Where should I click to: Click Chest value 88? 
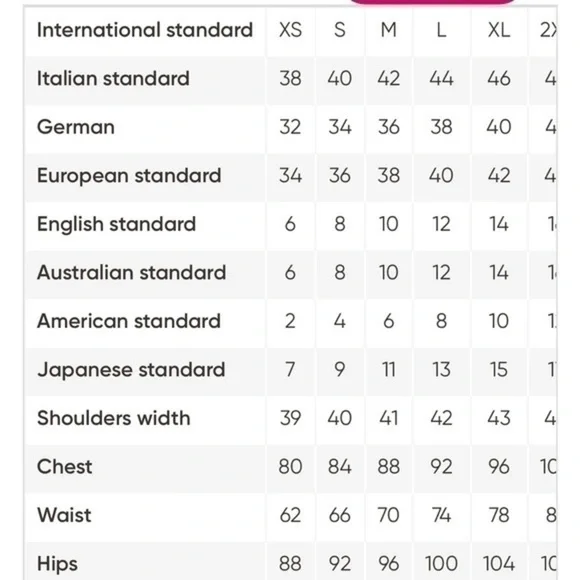388,466
